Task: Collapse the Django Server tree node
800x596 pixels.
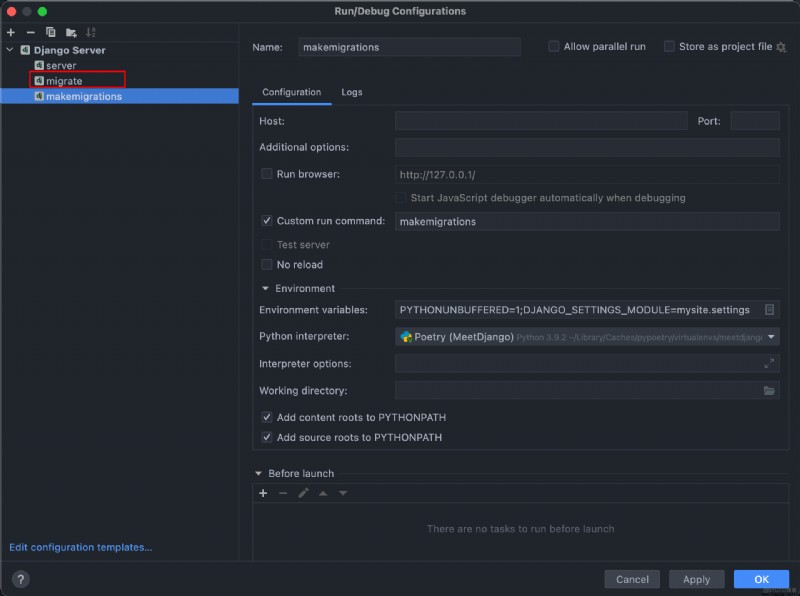Action: tap(10, 50)
